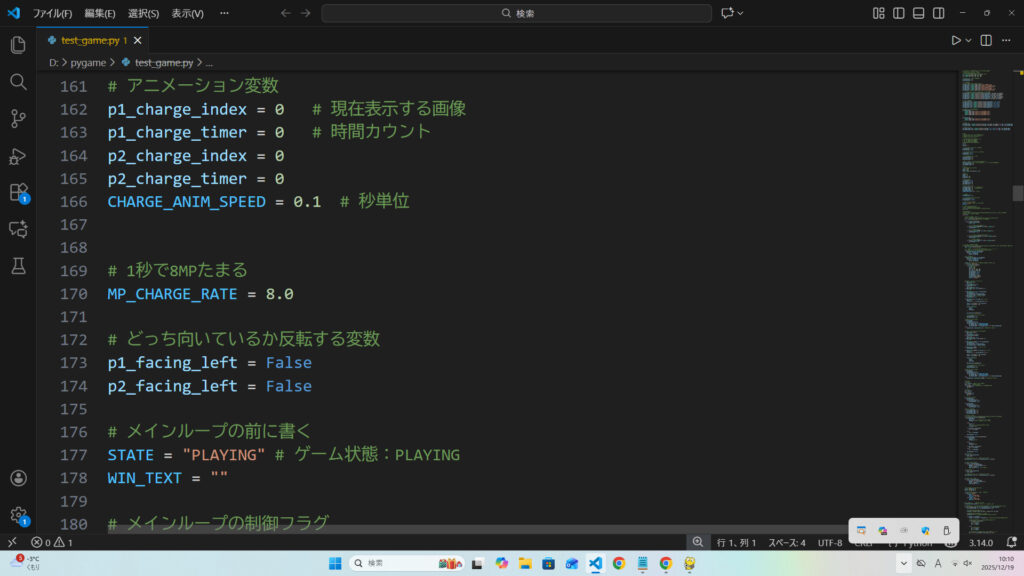Click the command center 検索 search box
The height and width of the screenshot is (576, 1024).
coord(516,13)
